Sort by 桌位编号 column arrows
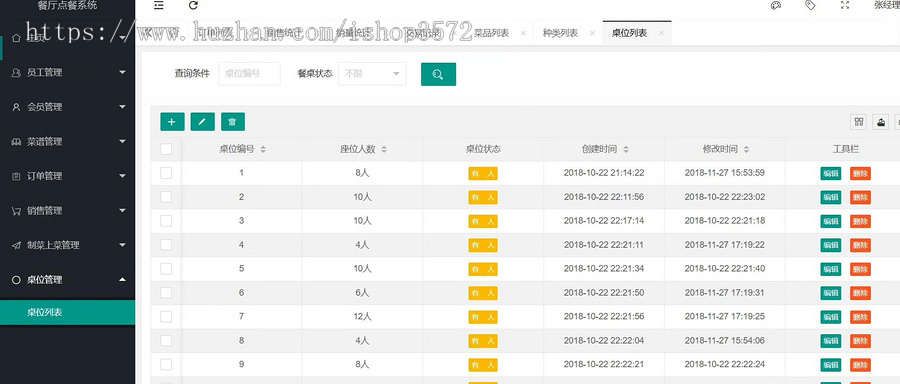Viewport: 900px width, 384px height. tap(263, 149)
